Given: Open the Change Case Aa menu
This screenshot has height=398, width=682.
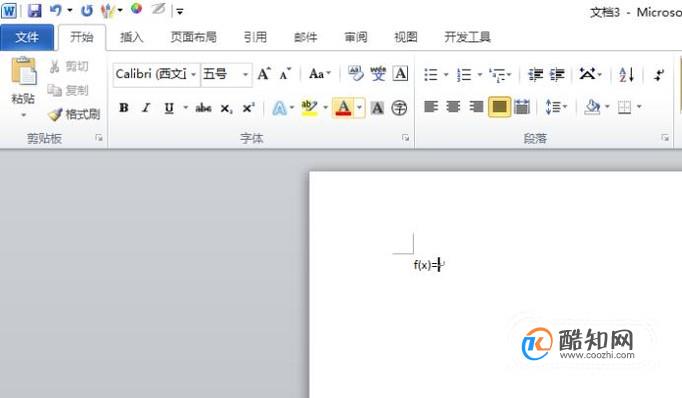Looking at the screenshot, I should click(320, 74).
